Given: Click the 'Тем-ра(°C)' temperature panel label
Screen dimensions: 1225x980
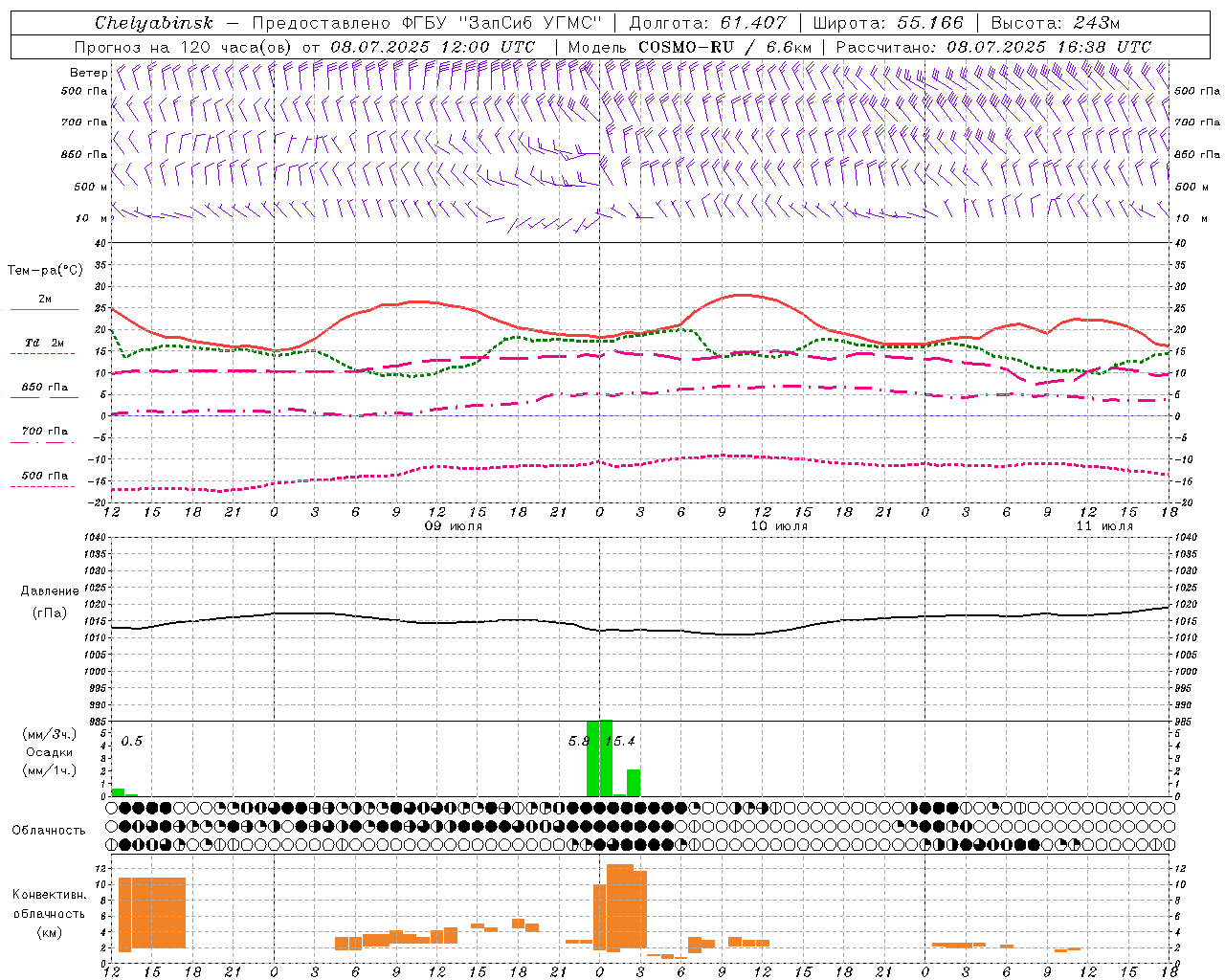Looking at the screenshot, I should (45, 271).
